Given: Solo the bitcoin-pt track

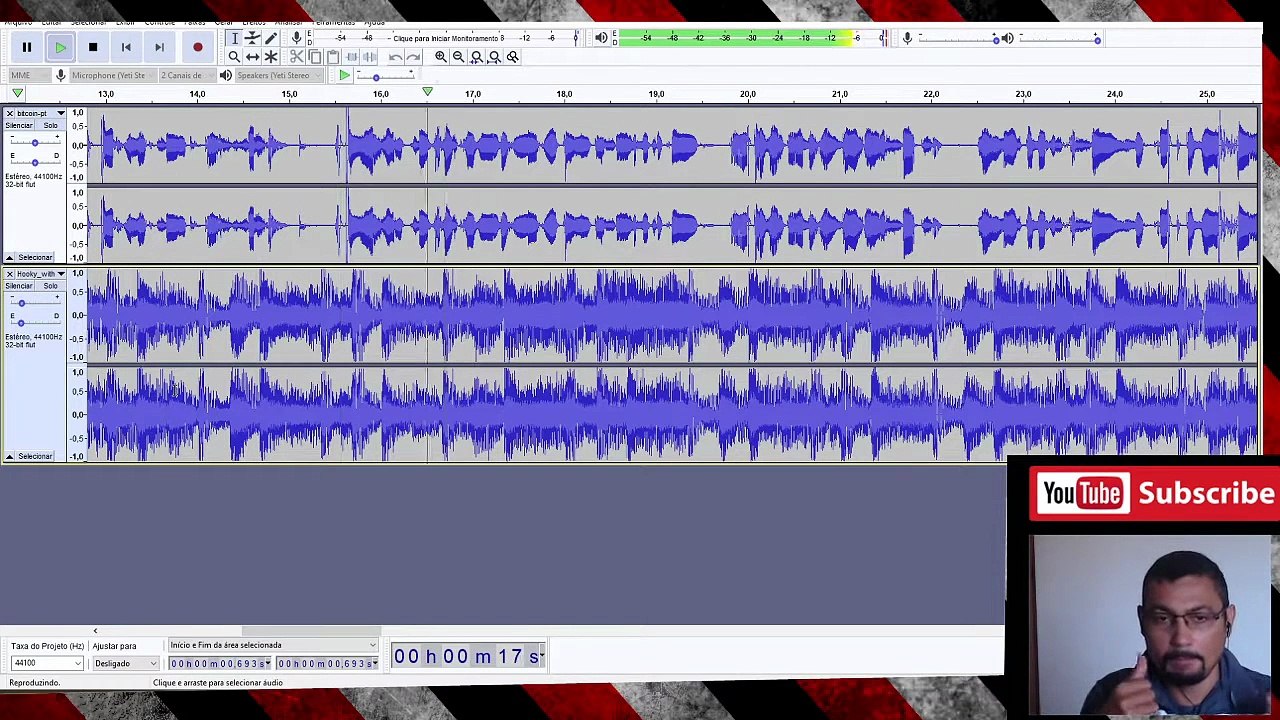Looking at the screenshot, I should tap(50, 126).
